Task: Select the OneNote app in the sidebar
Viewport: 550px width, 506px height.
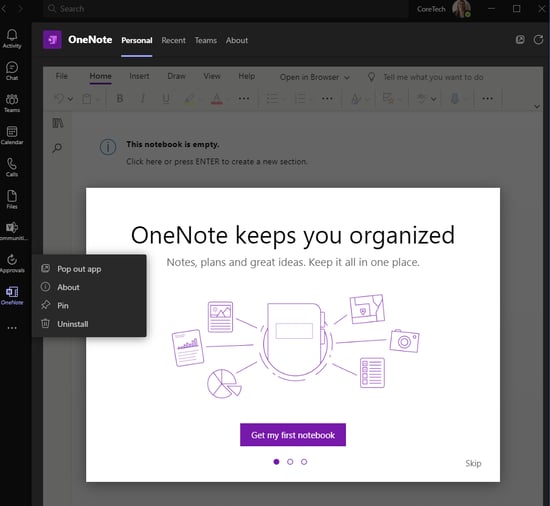Action: (x=12, y=296)
